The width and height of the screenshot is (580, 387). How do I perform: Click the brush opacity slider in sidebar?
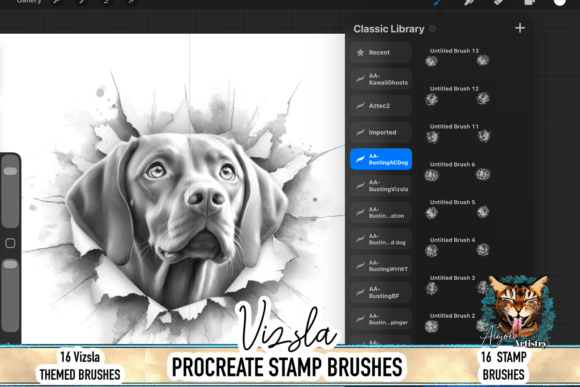click(10, 295)
